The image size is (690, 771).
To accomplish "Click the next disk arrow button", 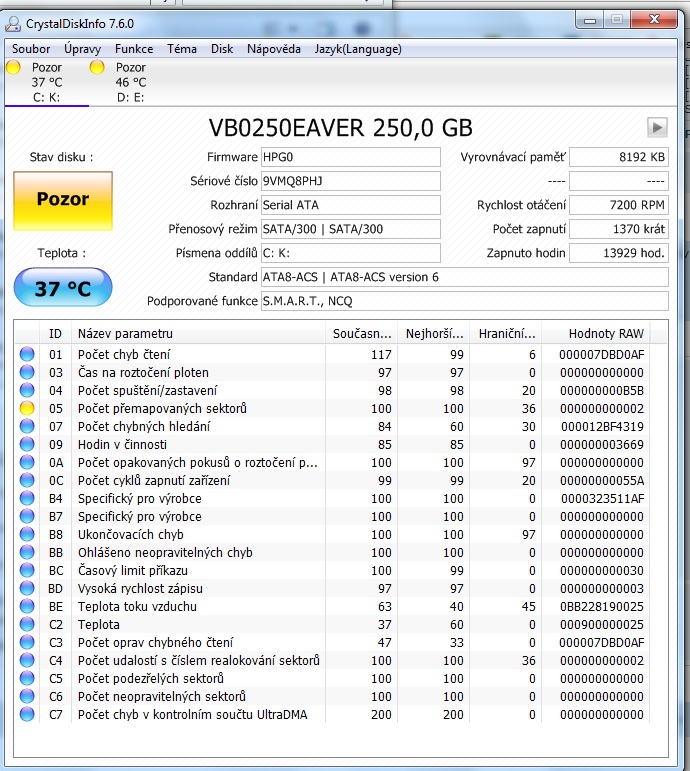I will [x=657, y=127].
